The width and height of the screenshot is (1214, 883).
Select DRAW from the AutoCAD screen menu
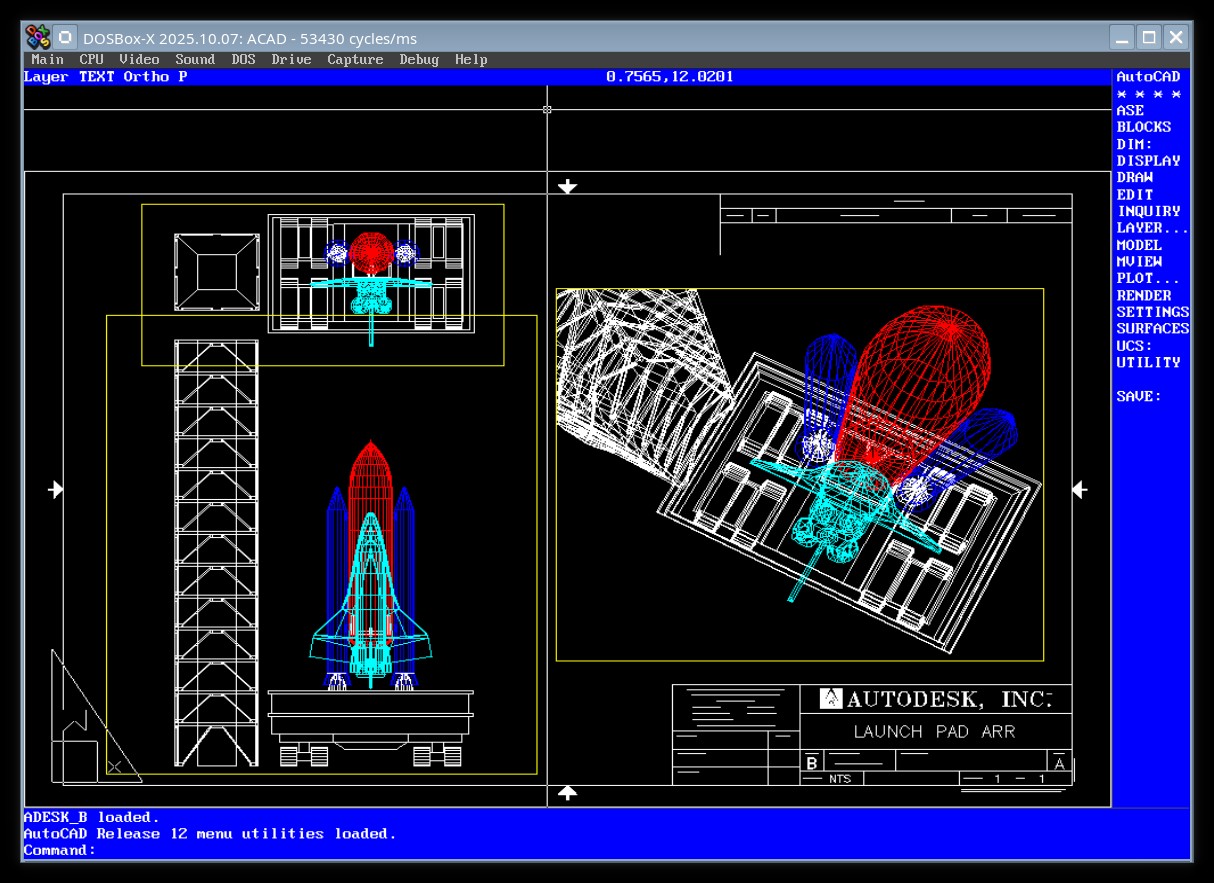point(1134,178)
